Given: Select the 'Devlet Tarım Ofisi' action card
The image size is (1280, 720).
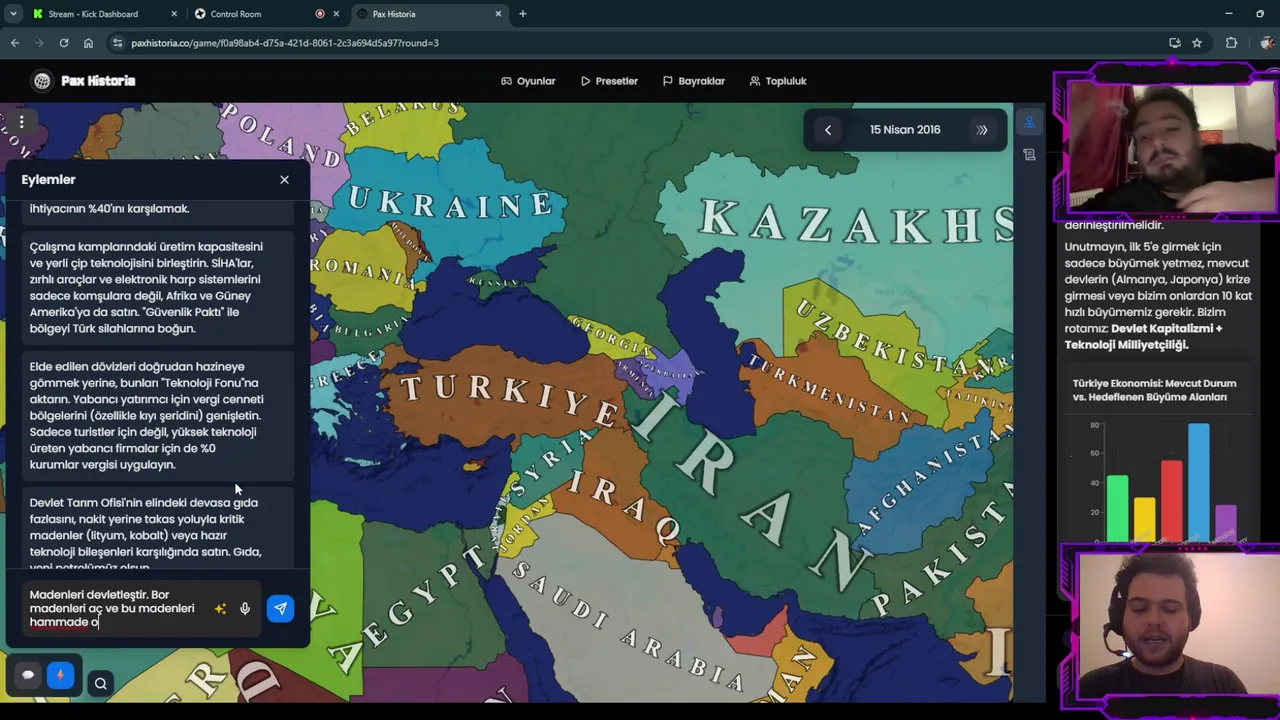Looking at the screenshot, I should 158,530.
